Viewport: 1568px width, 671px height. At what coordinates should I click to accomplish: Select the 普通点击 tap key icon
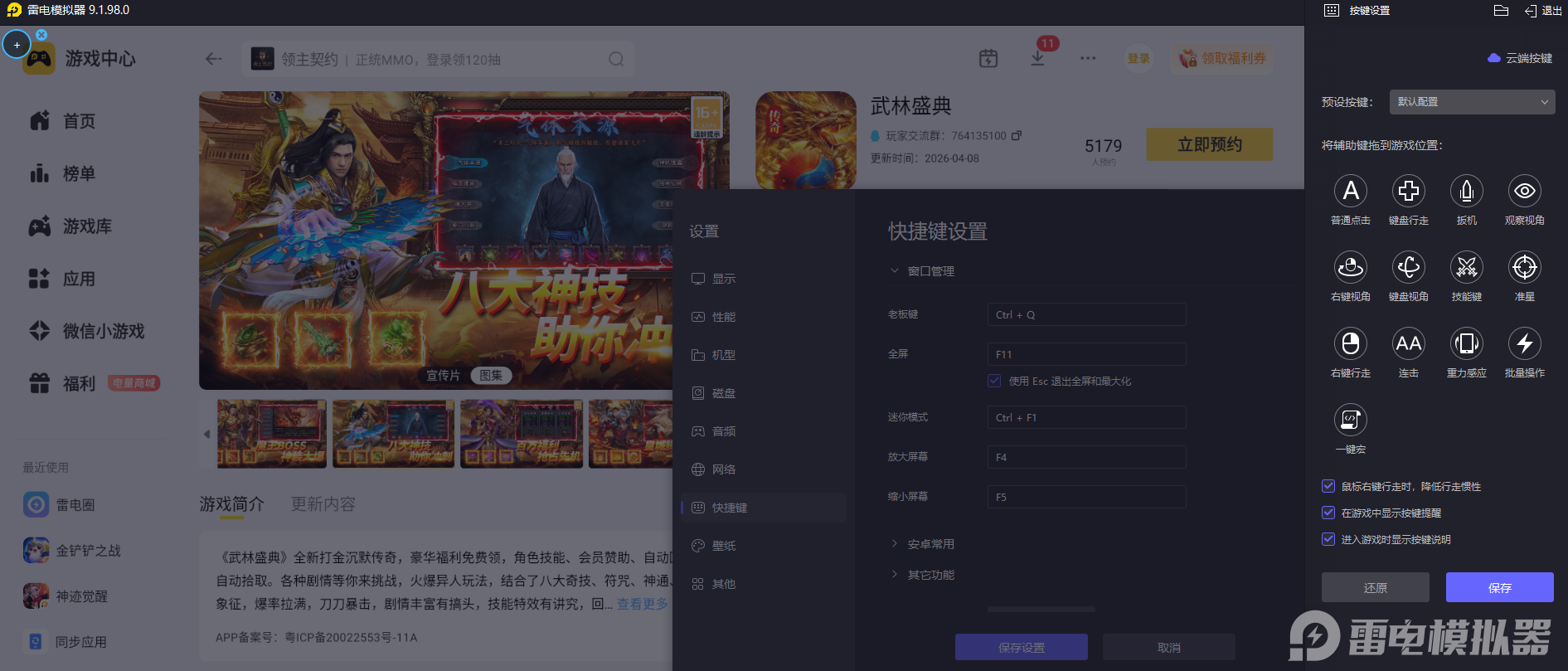coord(1350,191)
